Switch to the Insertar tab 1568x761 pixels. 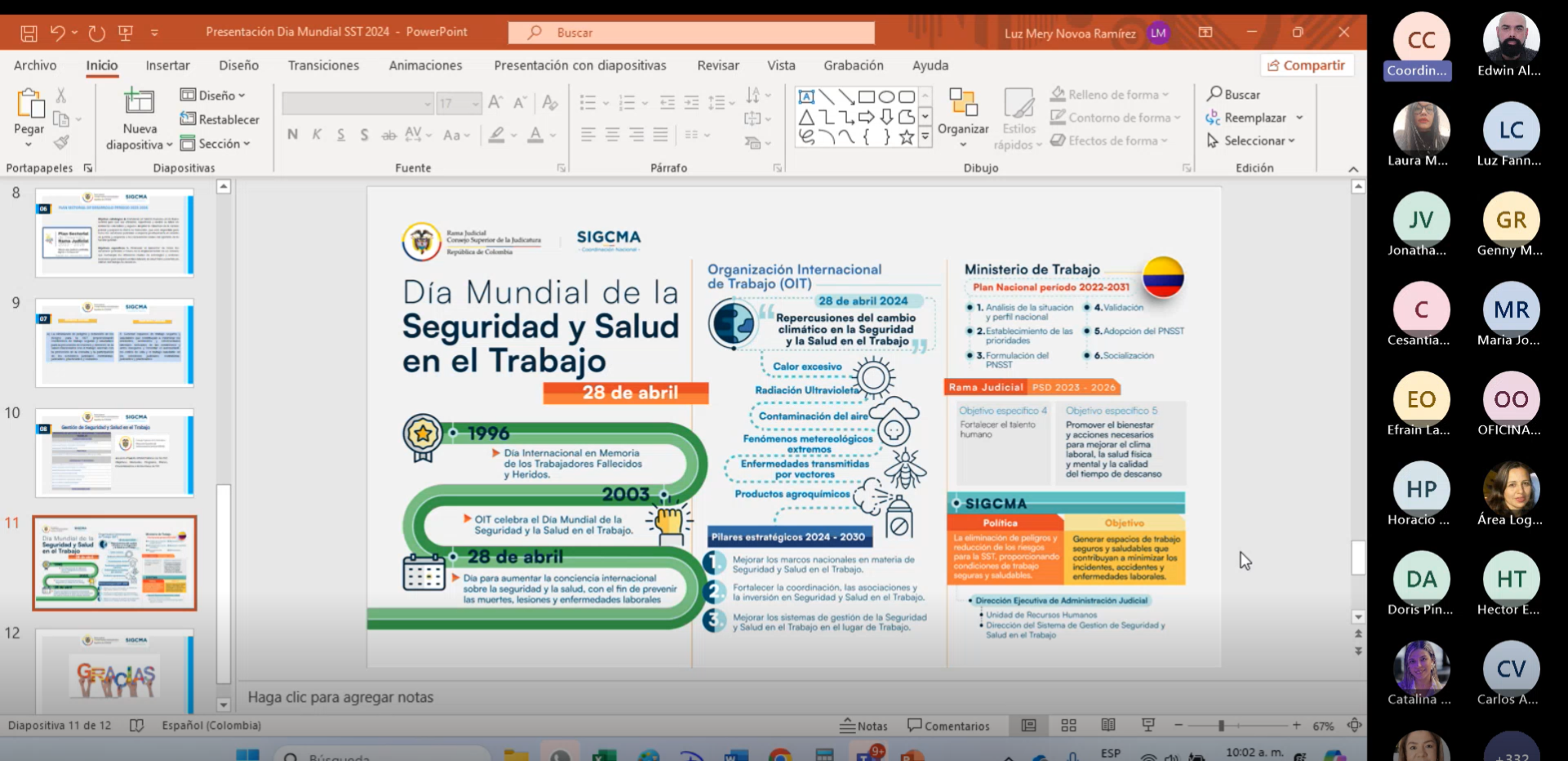coord(167,65)
